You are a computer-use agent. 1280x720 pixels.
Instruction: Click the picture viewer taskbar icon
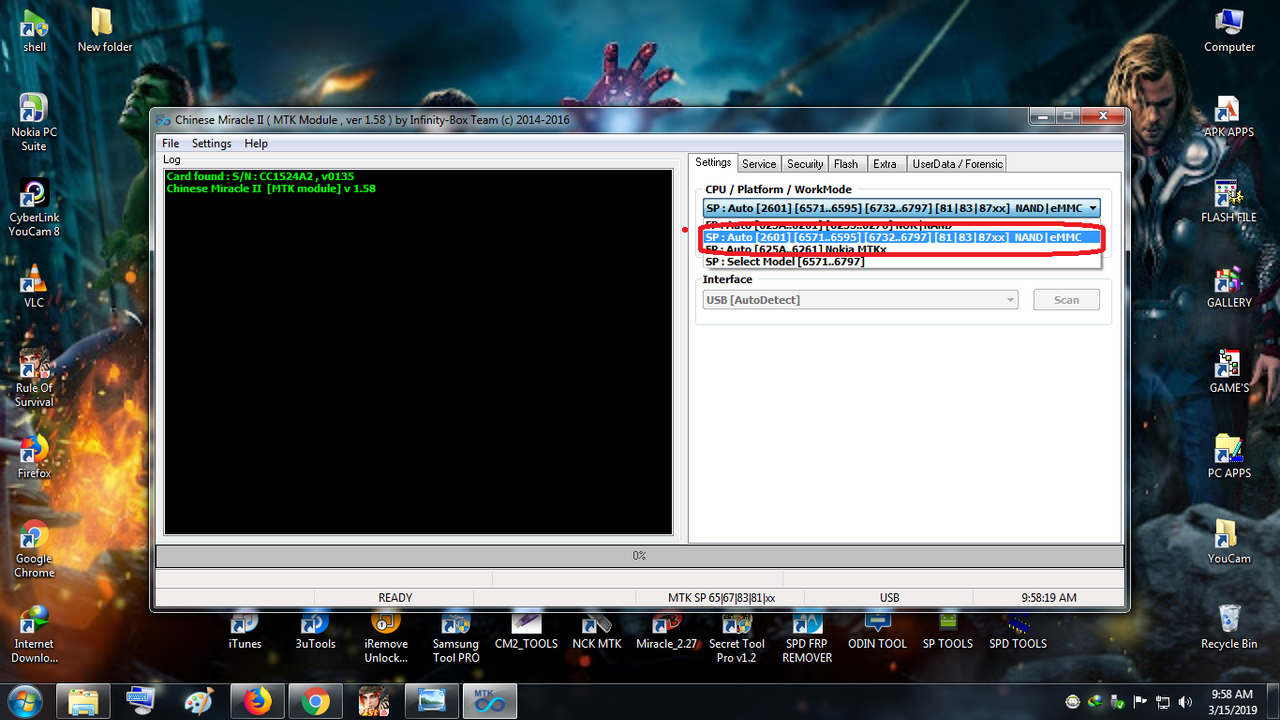pyautogui.click(x=431, y=701)
